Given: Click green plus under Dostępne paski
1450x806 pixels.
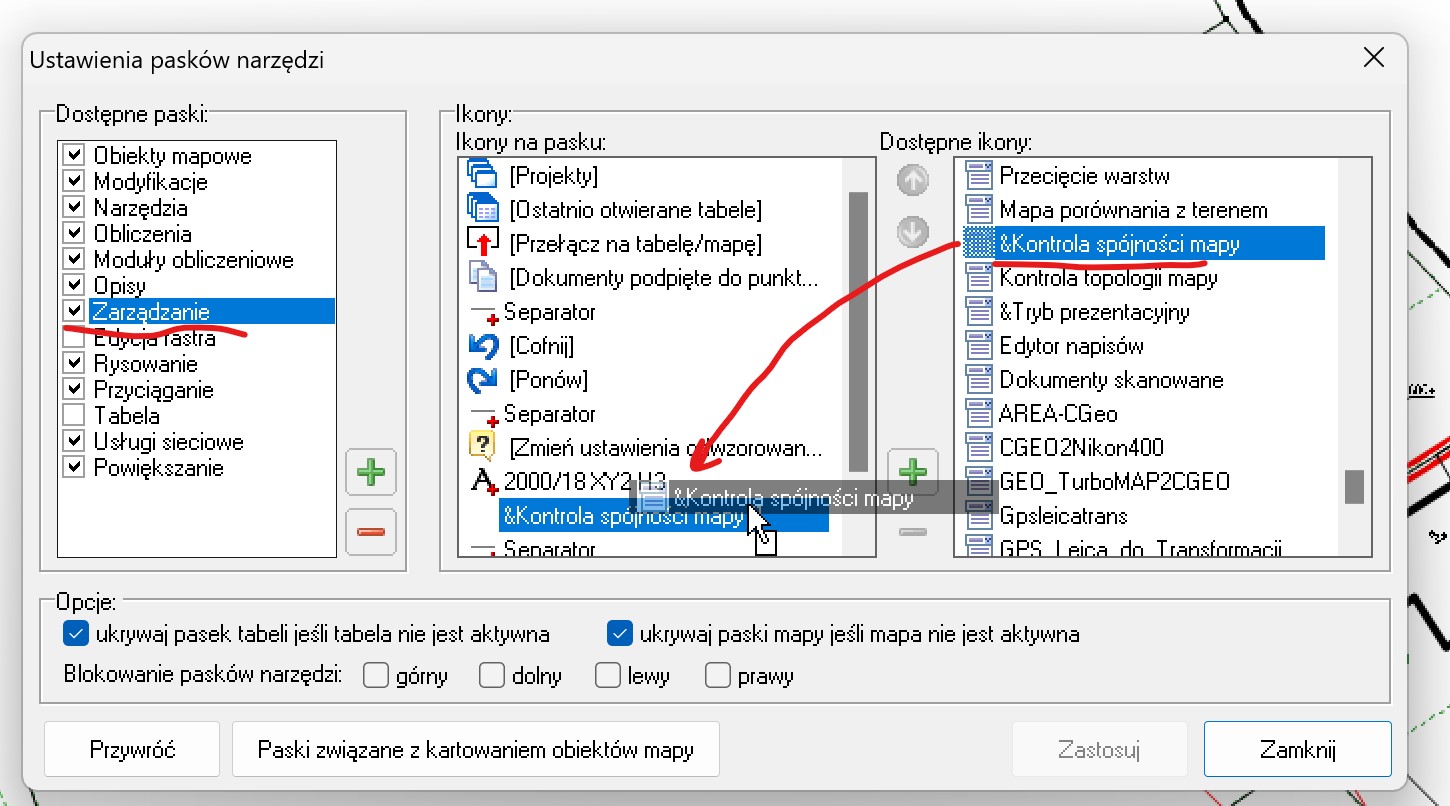Looking at the screenshot, I should click(x=371, y=472).
